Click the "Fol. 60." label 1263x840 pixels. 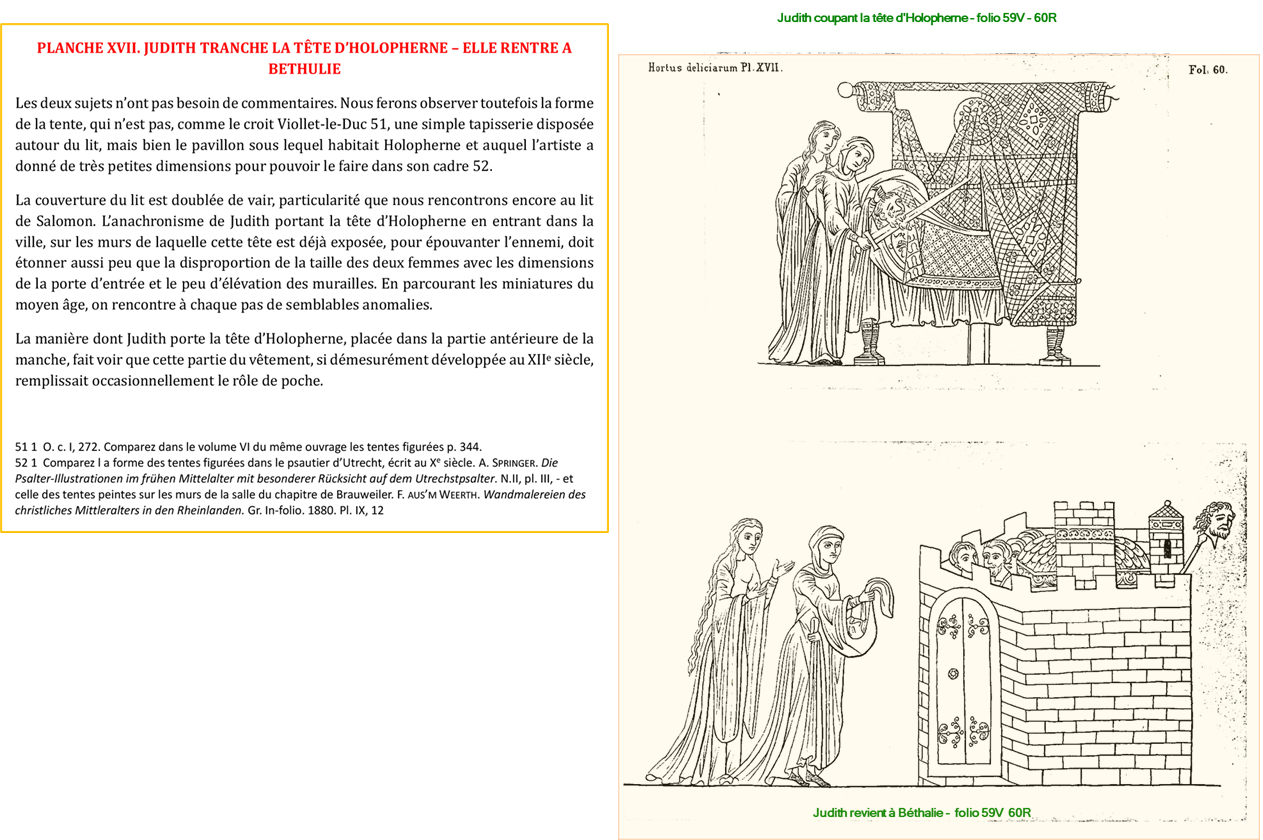point(1208,70)
